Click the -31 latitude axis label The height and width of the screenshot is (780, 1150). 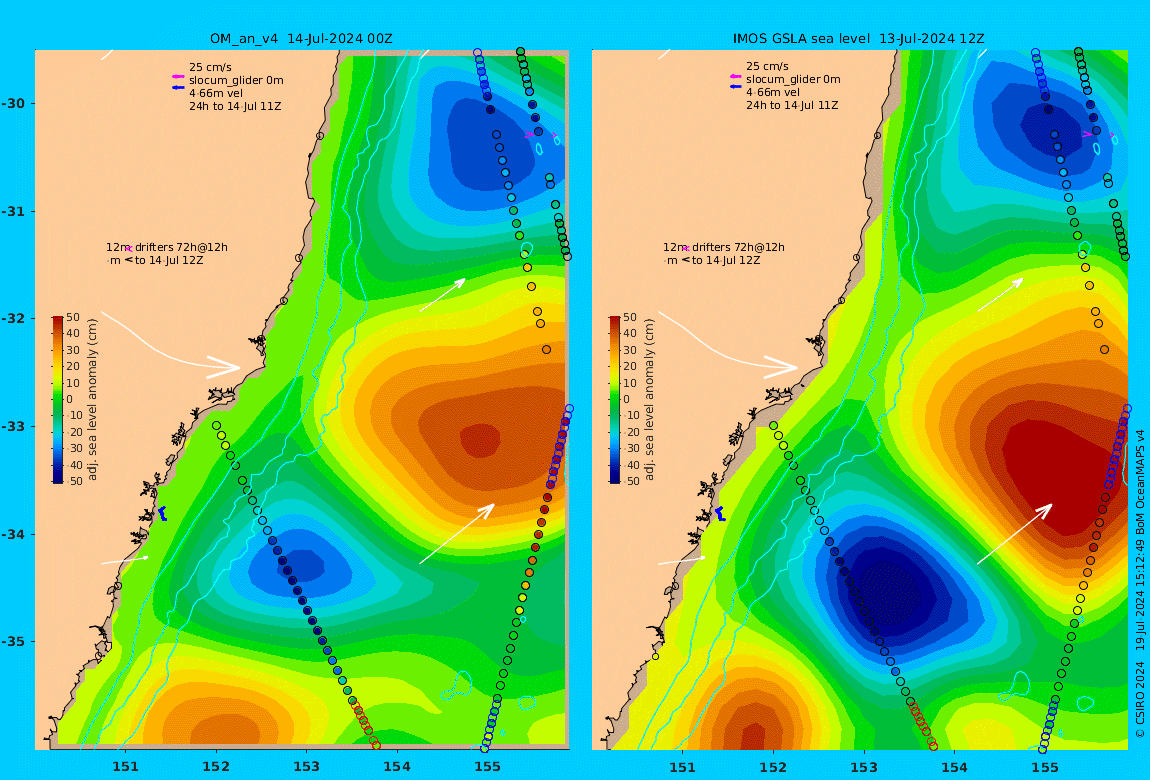(x=12, y=211)
